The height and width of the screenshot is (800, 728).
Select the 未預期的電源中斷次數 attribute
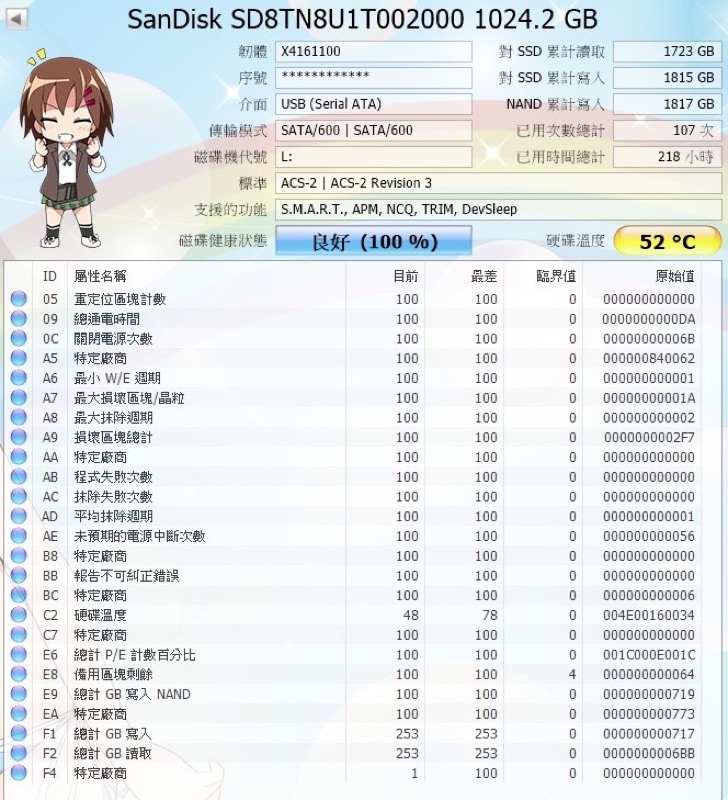point(140,536)
